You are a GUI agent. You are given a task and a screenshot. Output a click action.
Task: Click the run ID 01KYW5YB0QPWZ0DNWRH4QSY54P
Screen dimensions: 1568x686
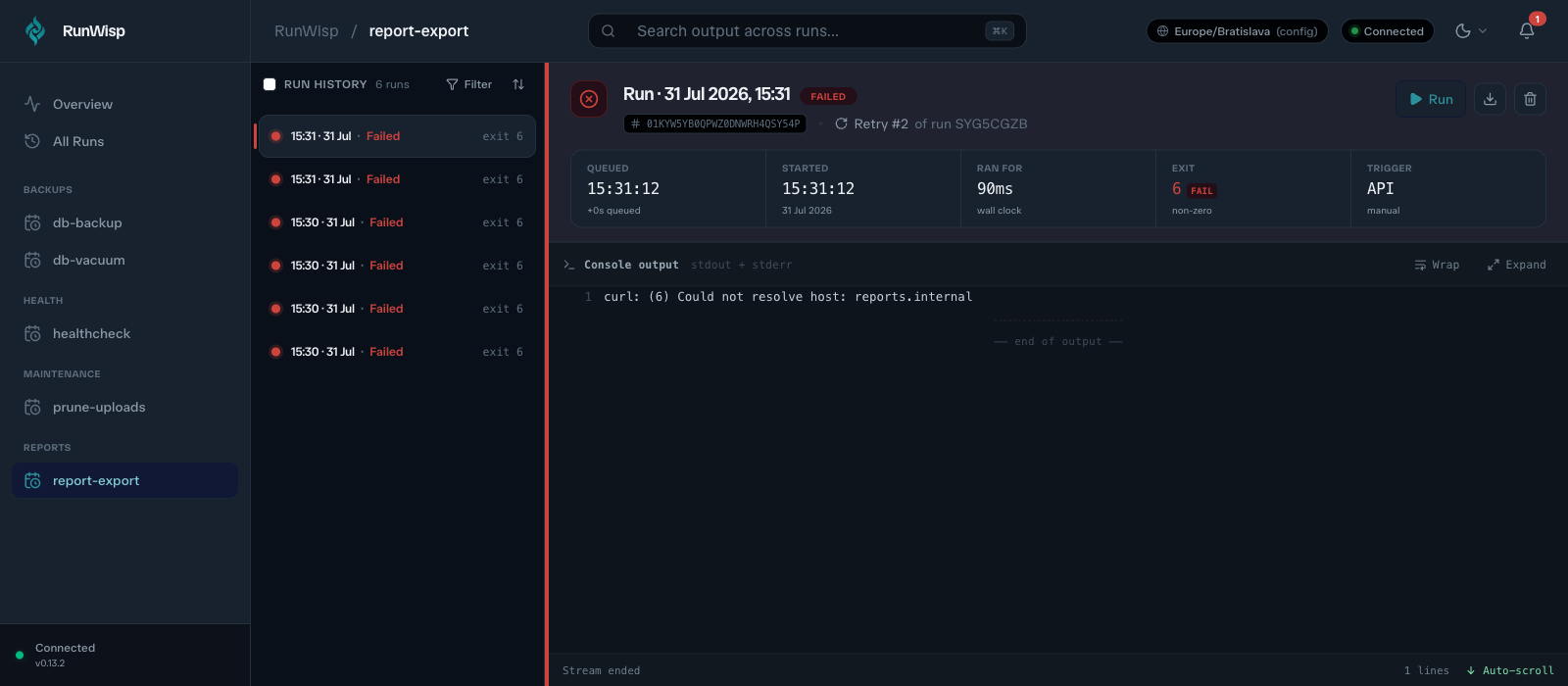(x=714, y=123)
